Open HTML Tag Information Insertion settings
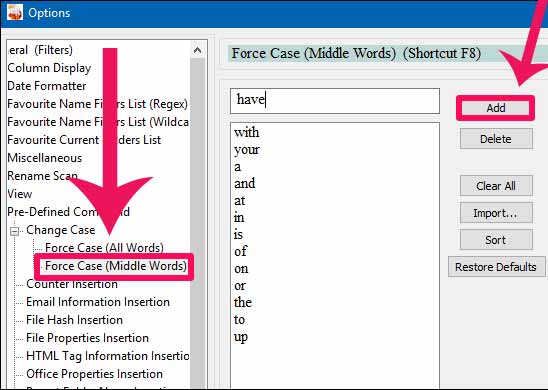The height and width of the screenshot is (390, 548). [108, 356]
